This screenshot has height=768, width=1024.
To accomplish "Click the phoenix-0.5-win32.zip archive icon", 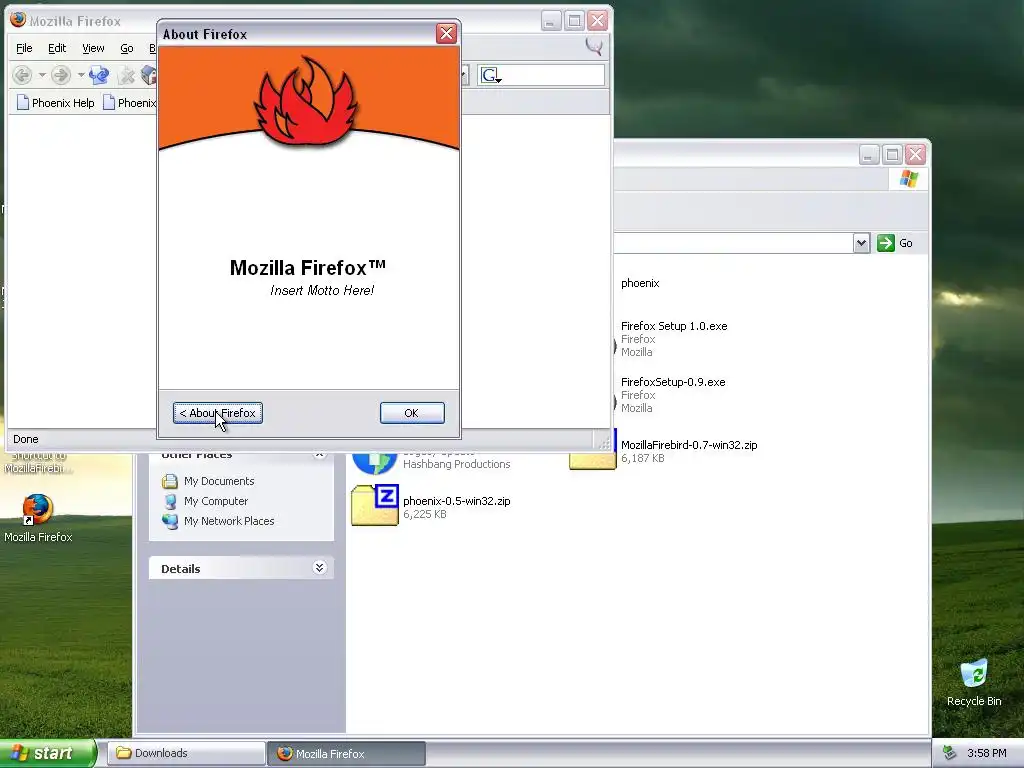I will coord(375,505).
